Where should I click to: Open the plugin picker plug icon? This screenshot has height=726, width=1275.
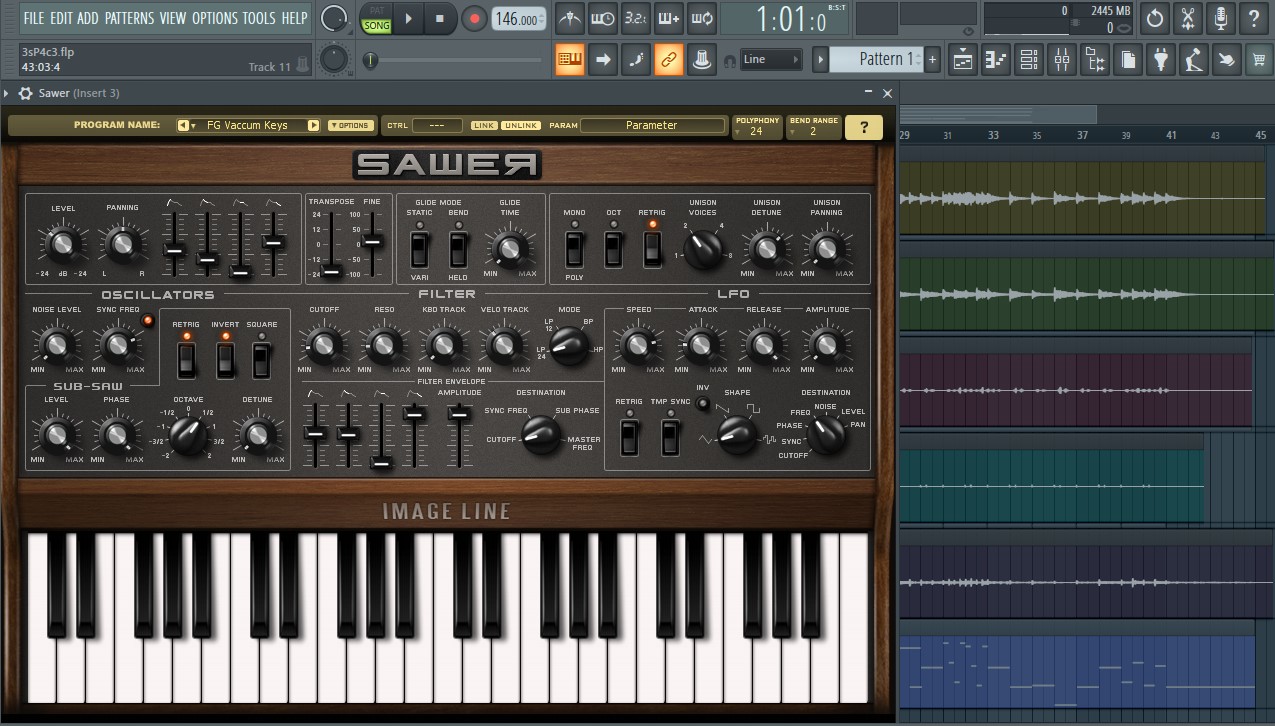coord(1160,60)
